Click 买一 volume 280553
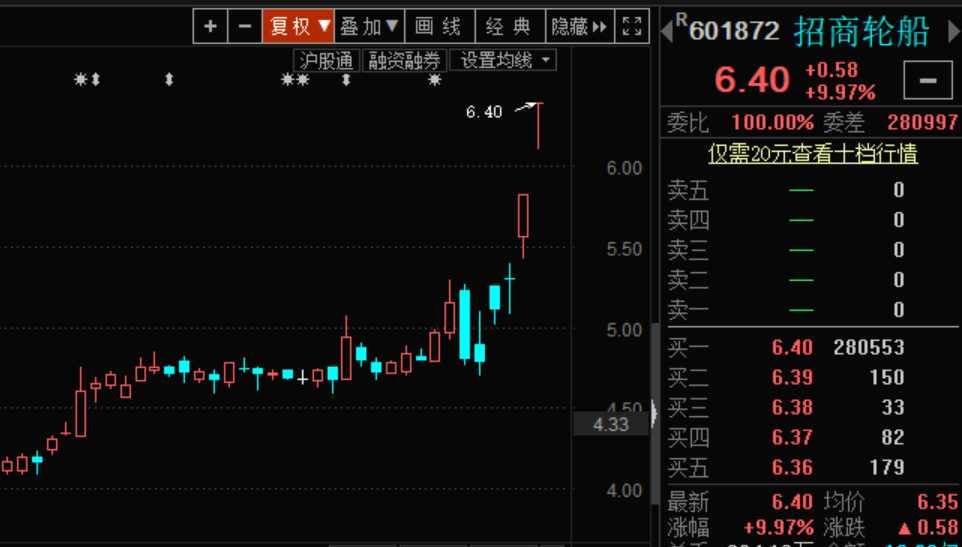Screen dimensions: 962x547 click(x=869, y=348)
